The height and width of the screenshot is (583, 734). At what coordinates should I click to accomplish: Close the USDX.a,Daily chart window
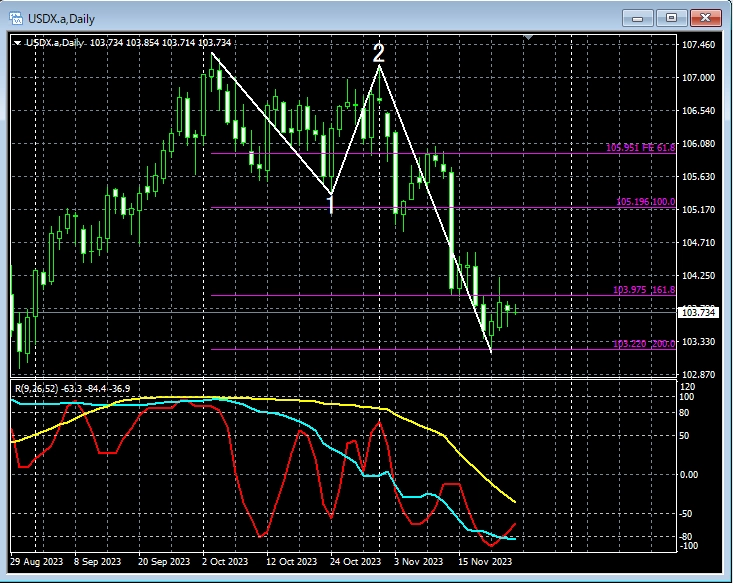pos(704,17)
